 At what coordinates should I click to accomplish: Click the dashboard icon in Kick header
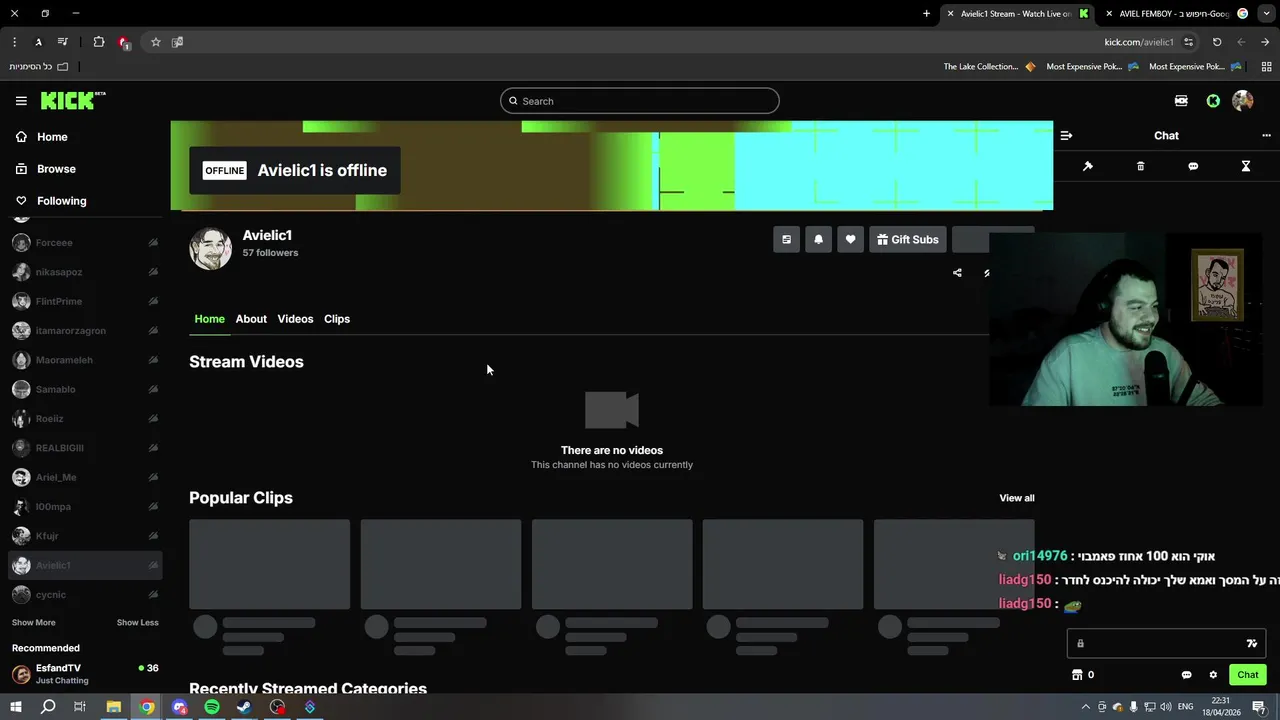pos(1181,101)
